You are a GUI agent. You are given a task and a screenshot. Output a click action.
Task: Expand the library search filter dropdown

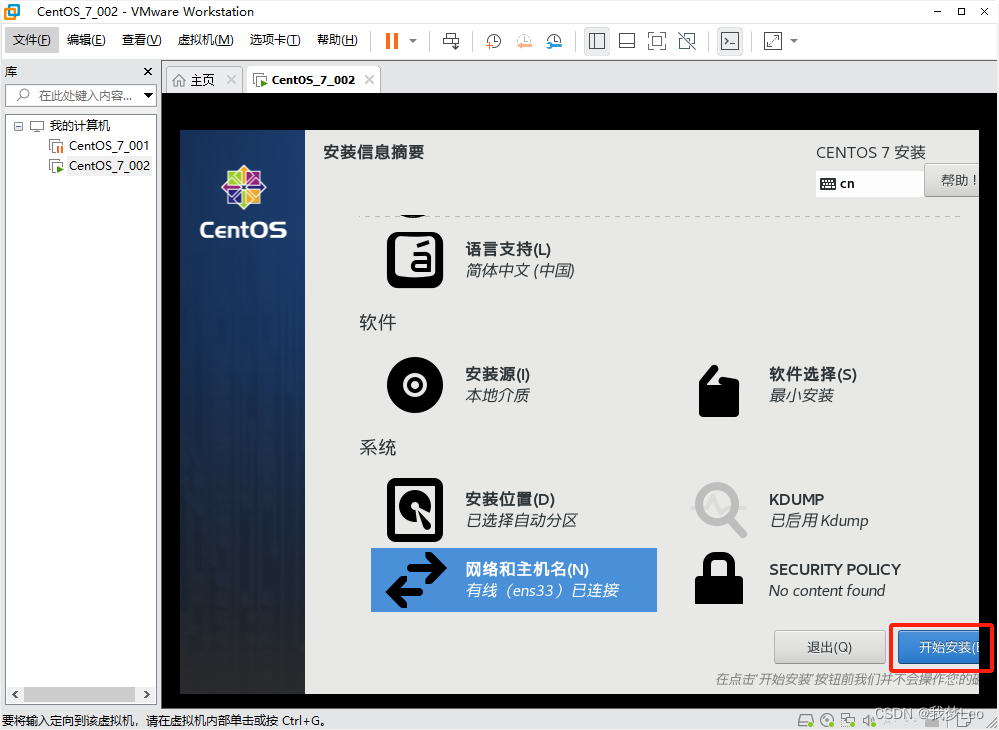click(148, 96)
